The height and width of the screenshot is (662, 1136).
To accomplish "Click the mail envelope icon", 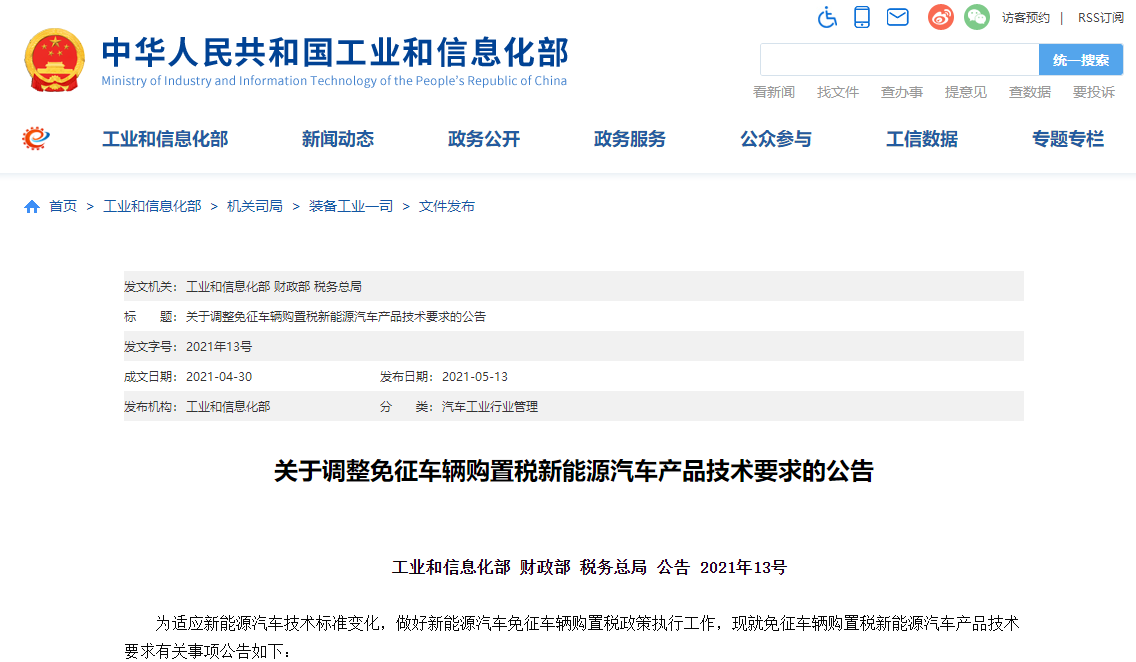I will (898, 17).
